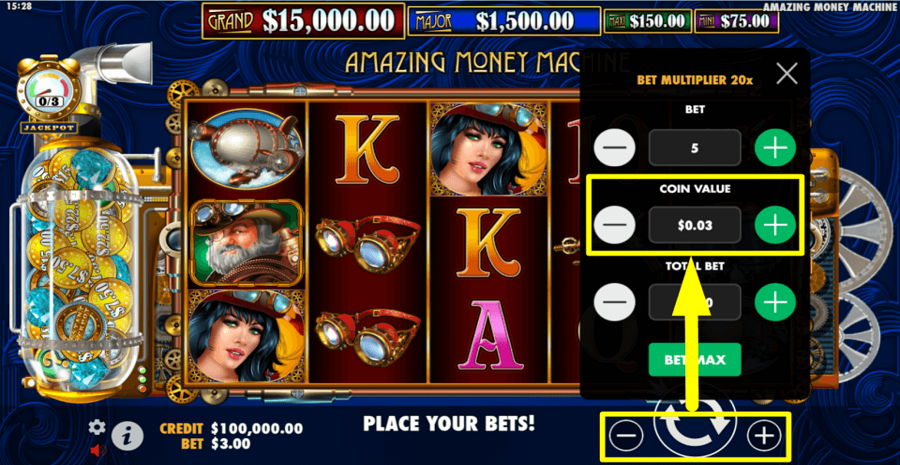Increase bet with bottom plus icon
Viewport: 900px width, 465px height.
point(764,437)
